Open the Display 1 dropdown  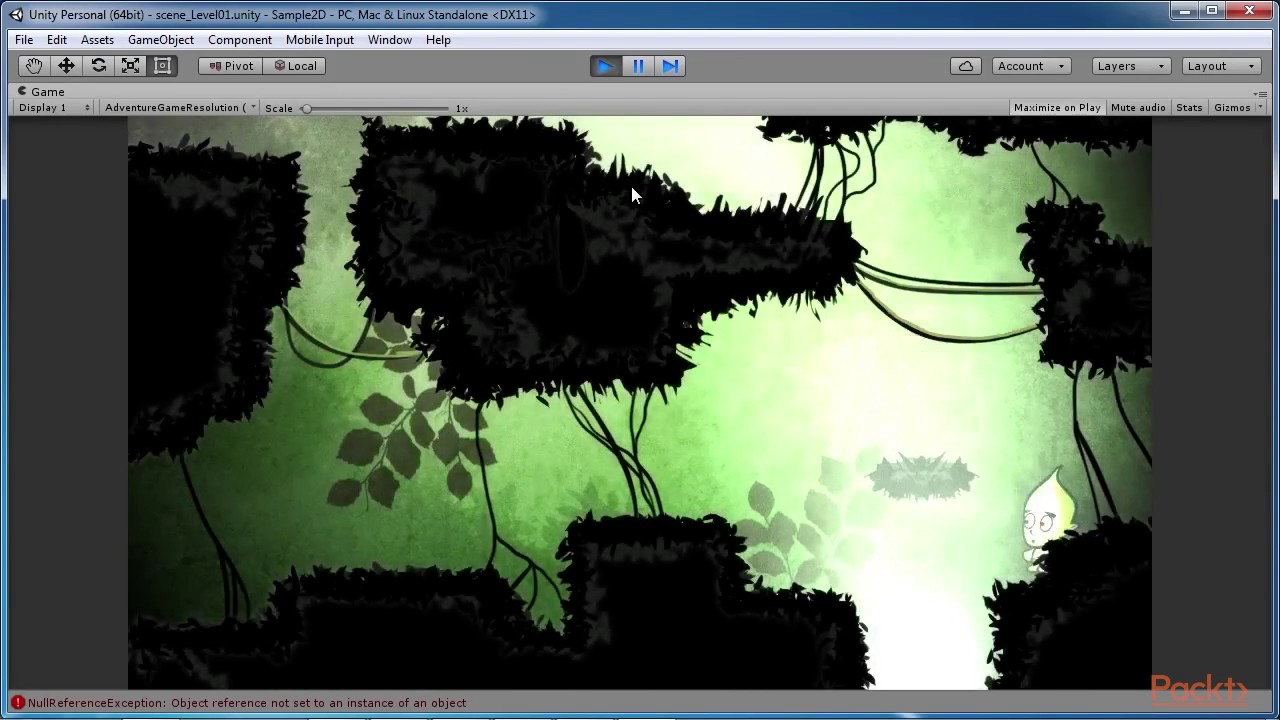(x=54, y=108)
